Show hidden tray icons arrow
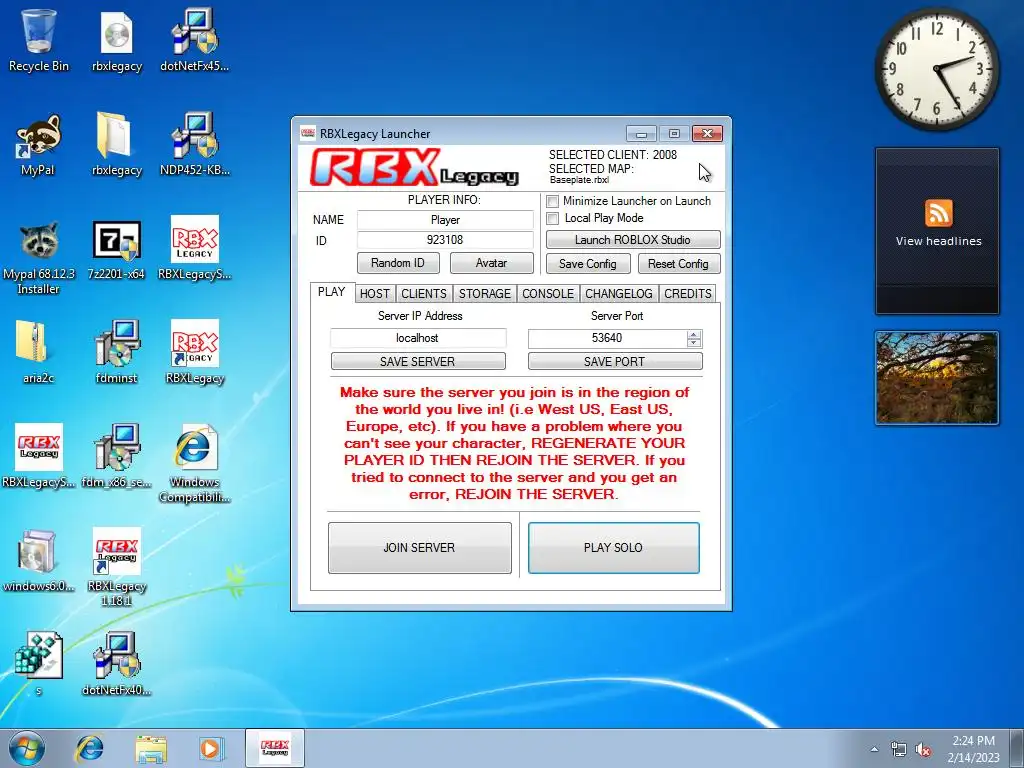 point(874,749)
